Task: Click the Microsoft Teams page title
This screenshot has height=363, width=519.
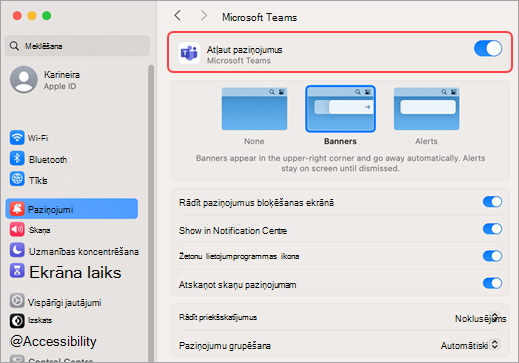Action: [259, 17]
